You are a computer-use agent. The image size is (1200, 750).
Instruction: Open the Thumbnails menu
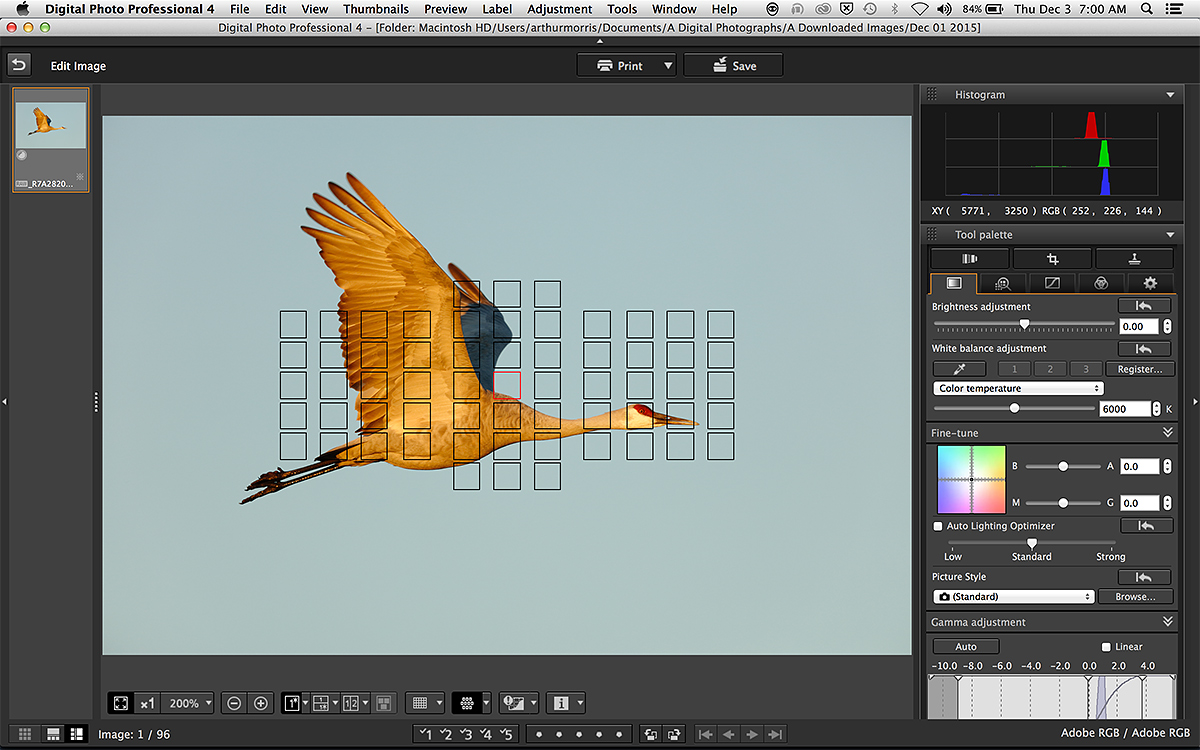pyautogui.click(x=376, y=9)
